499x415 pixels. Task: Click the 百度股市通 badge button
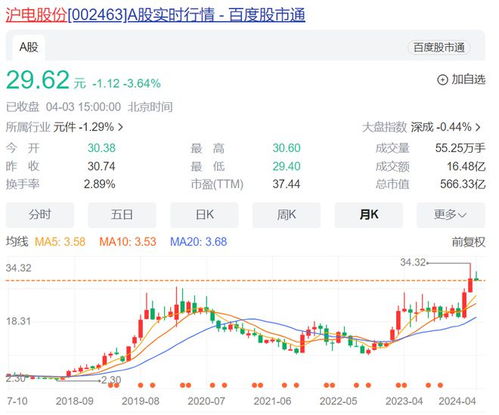[x=439, y=47]
